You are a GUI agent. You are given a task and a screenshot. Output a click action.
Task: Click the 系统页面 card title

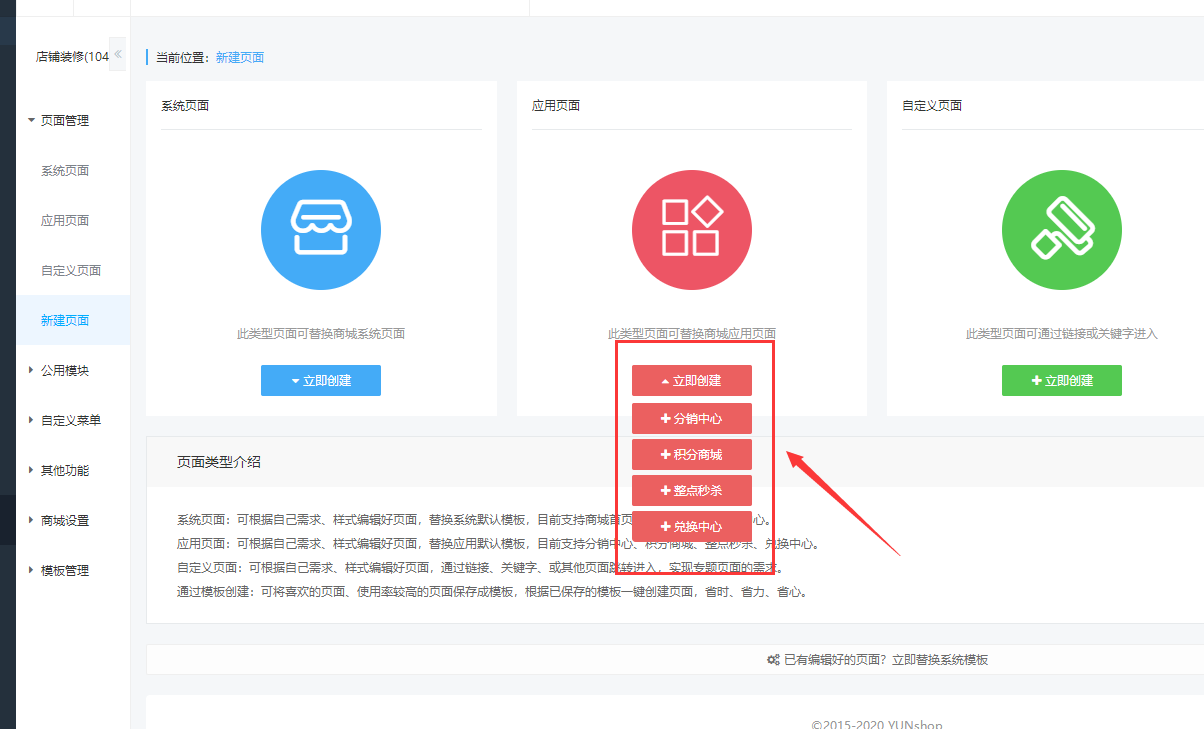[x=185, y=105]
